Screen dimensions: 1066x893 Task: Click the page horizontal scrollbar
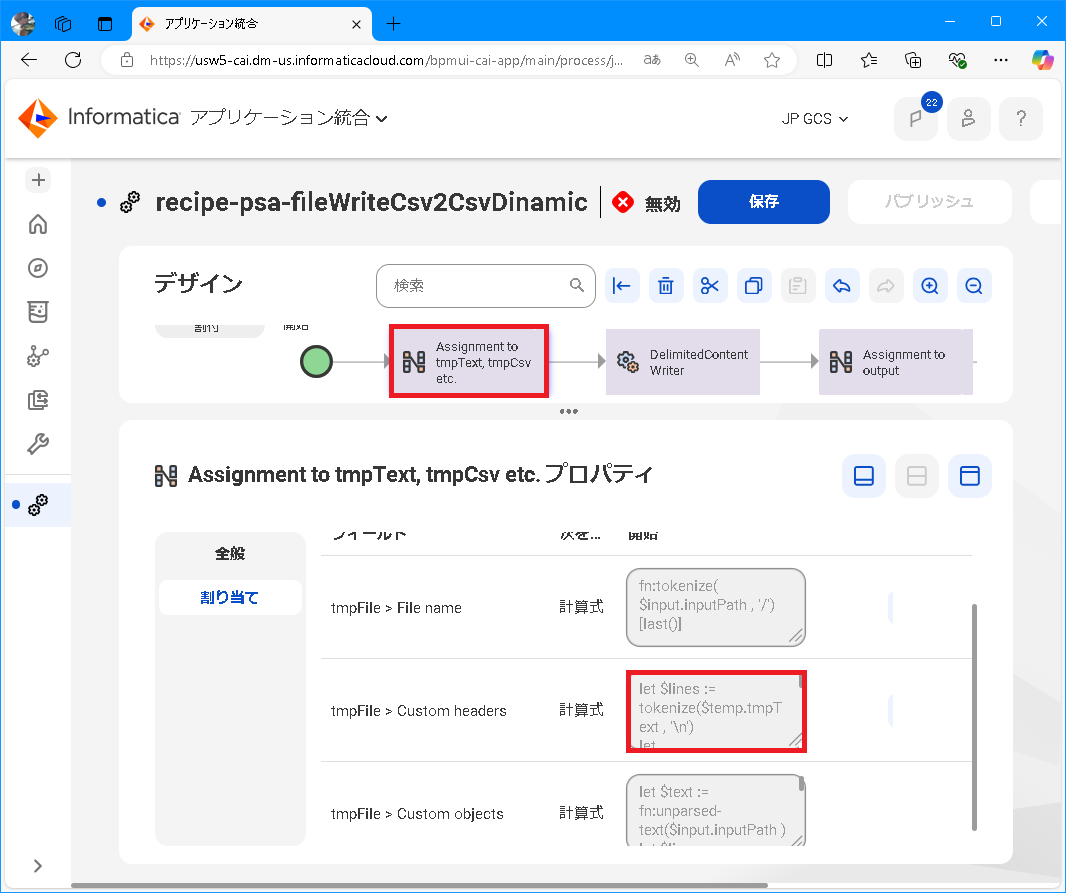419,886
